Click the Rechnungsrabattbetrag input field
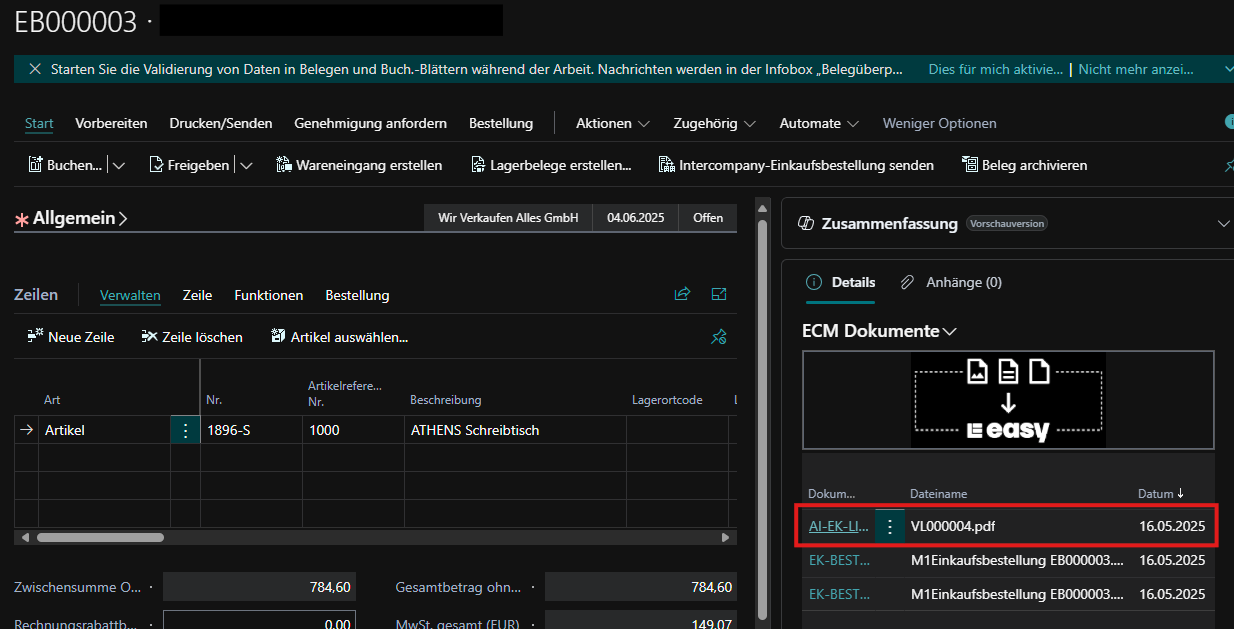Screen dimensions: 1234x629 (259, 620)
